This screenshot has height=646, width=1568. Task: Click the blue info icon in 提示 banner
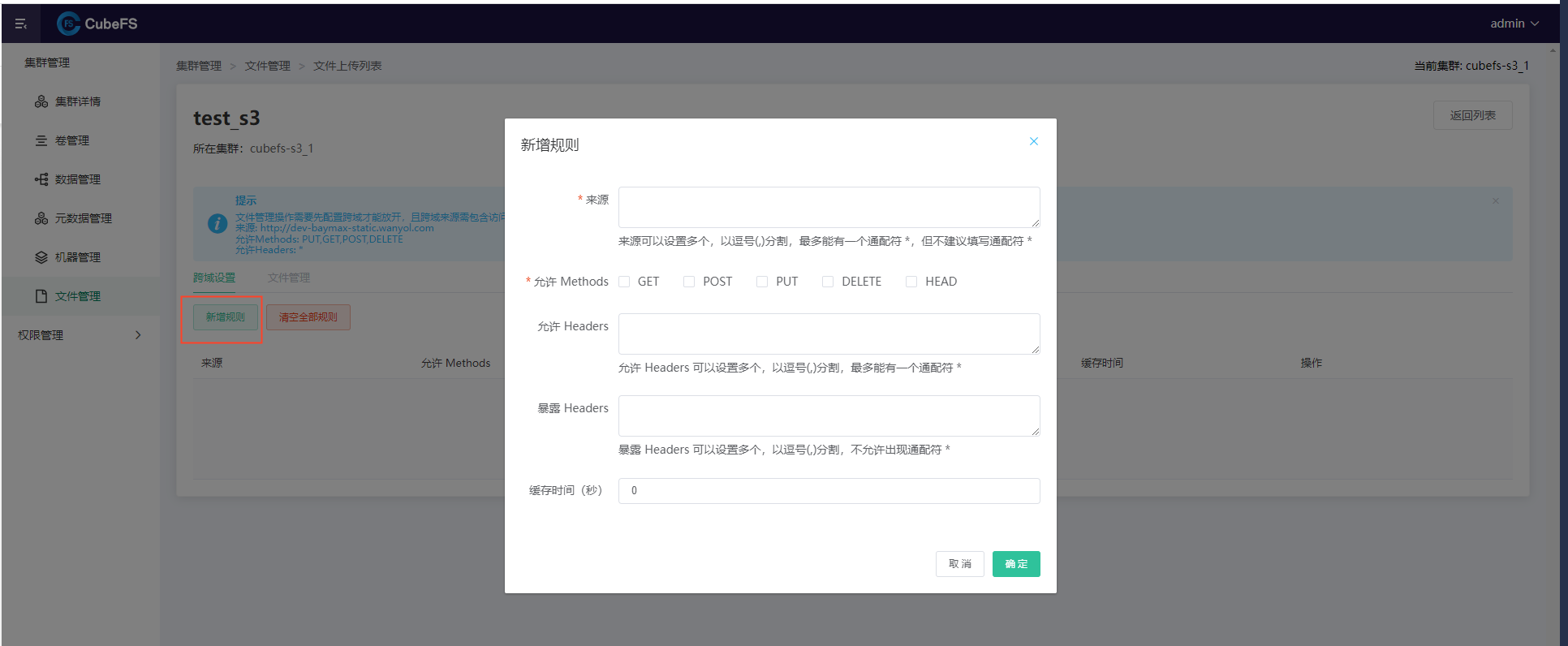click(218, 223)
